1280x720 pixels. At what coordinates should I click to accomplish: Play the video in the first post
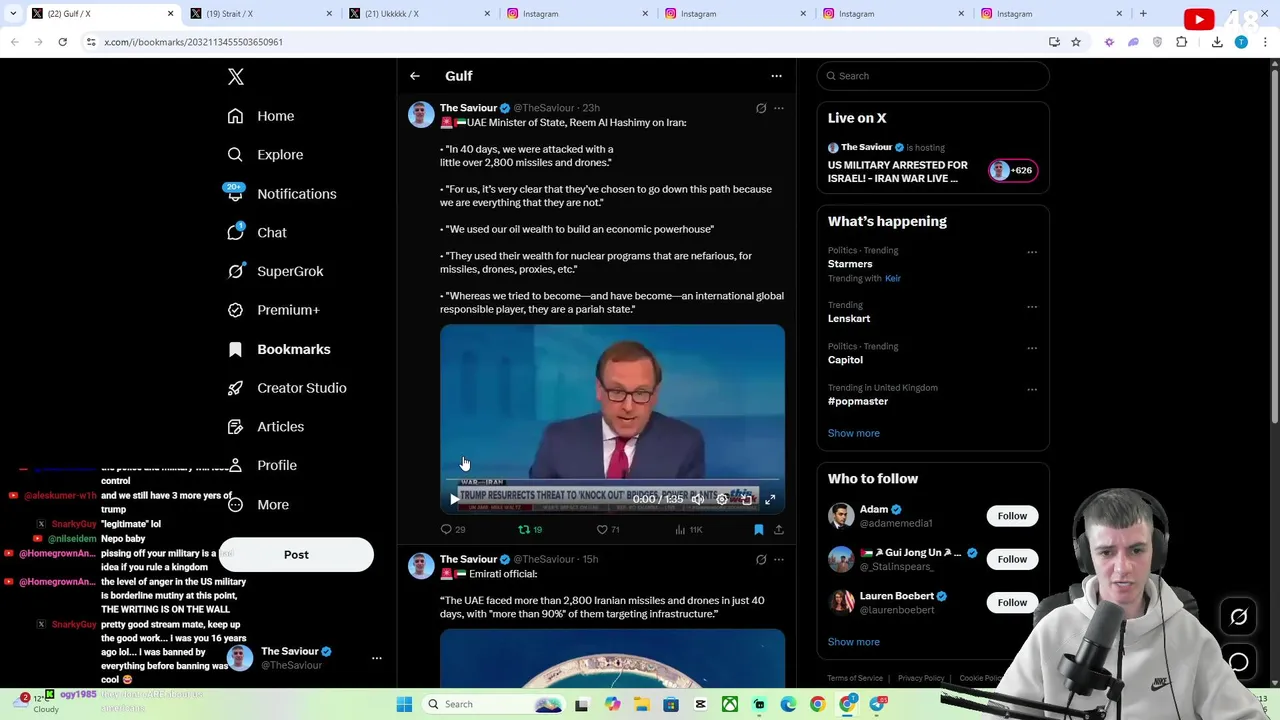point(454,499)
